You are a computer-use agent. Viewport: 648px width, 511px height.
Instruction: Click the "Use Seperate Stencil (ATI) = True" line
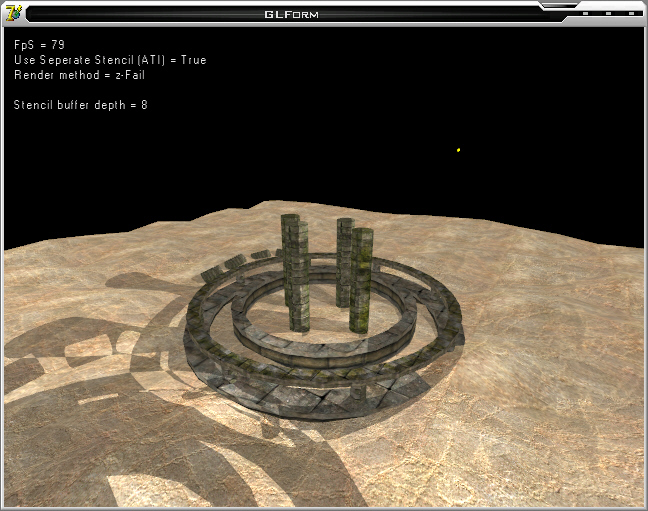click(x=110, y=60)
